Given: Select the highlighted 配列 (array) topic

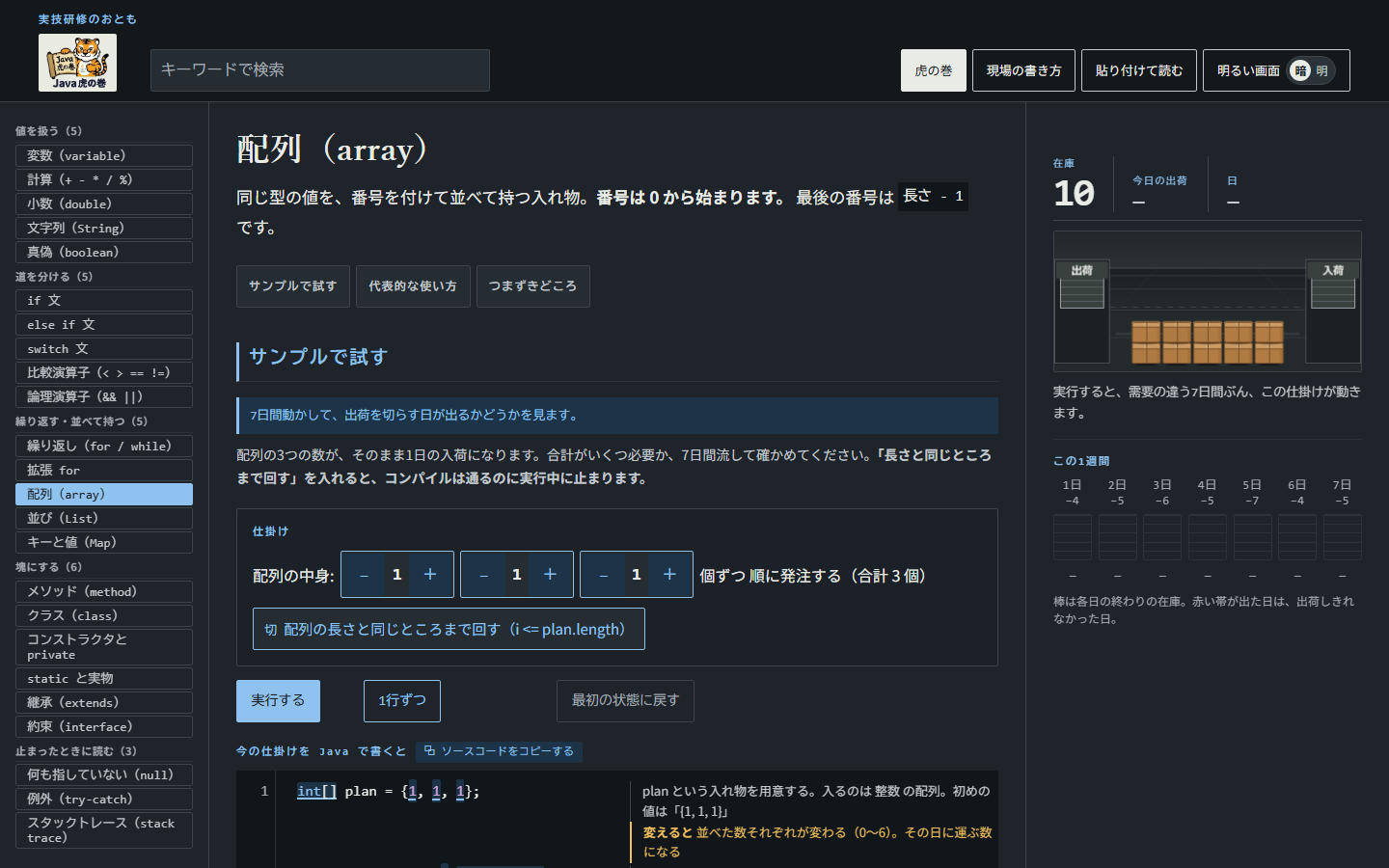Looking at the screenshot, I should pos(104,494).
